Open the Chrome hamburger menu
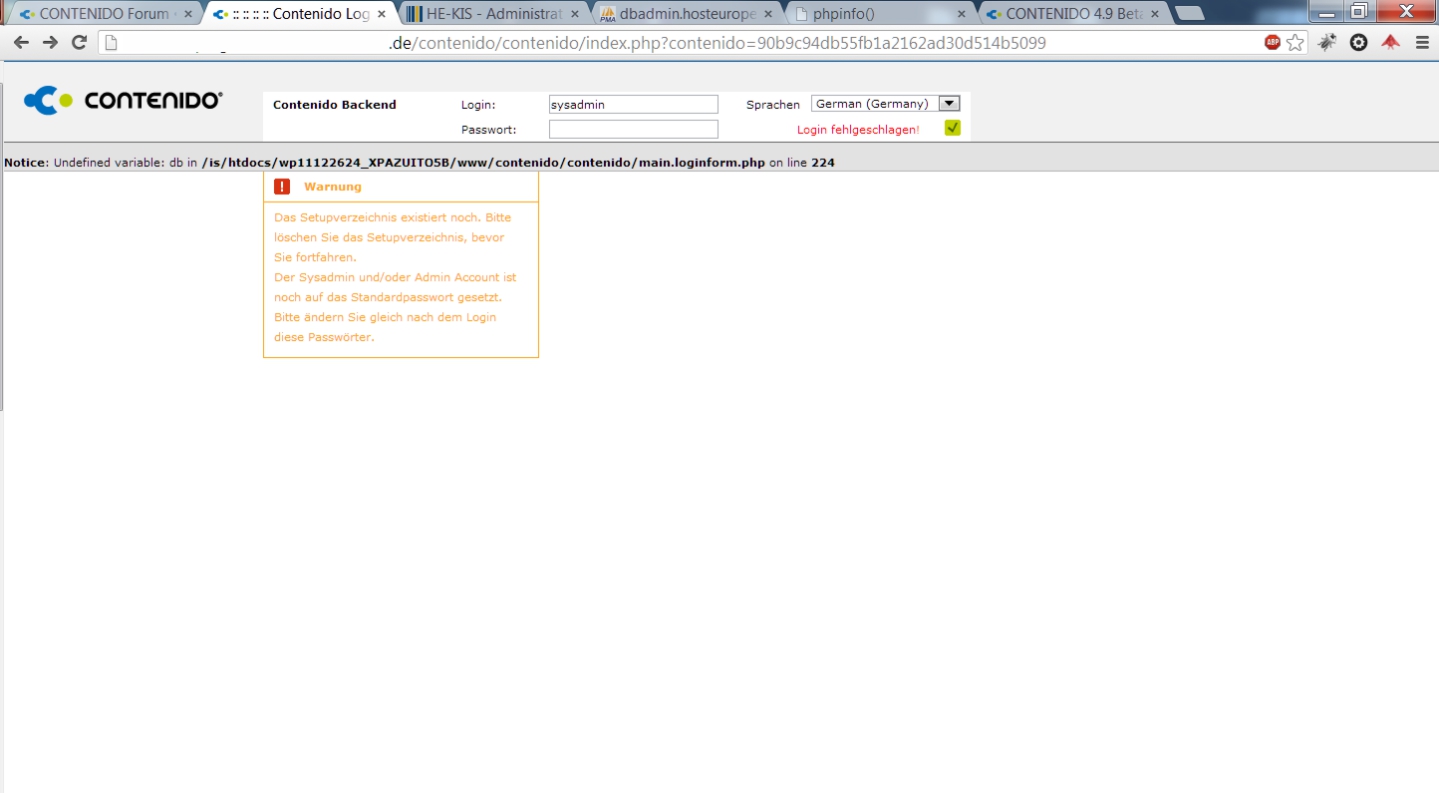The width and height of the screenshot is (1439, 793). tap(1422, 43)
